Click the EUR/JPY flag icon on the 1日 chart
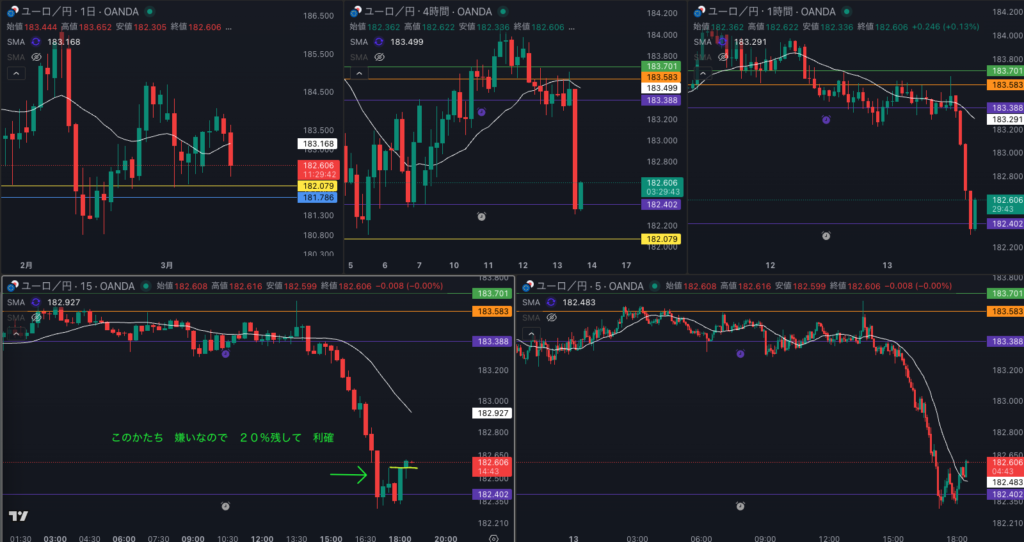The width and height of the screenshot is (1024, 542). (11, 11)
